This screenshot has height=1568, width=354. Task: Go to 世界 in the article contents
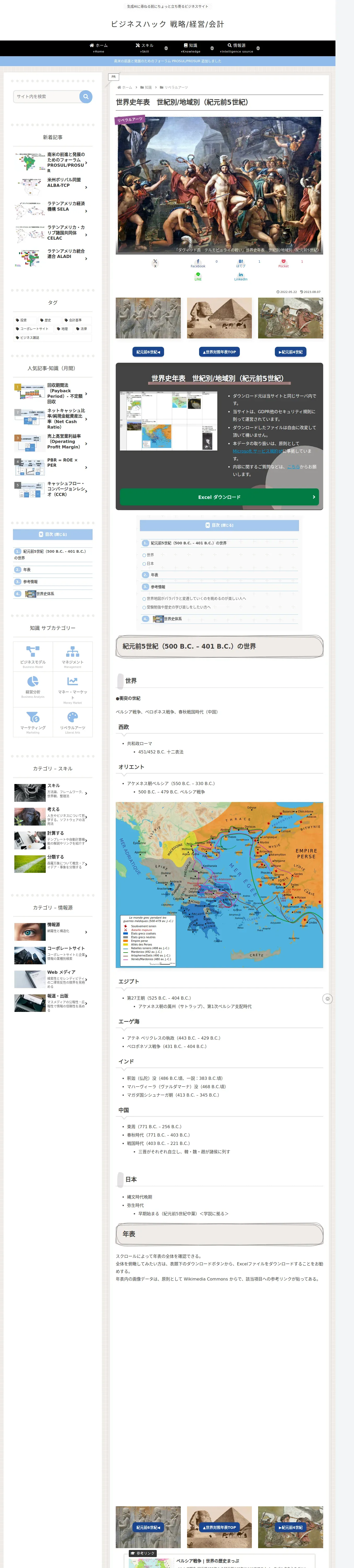point(150,555)
